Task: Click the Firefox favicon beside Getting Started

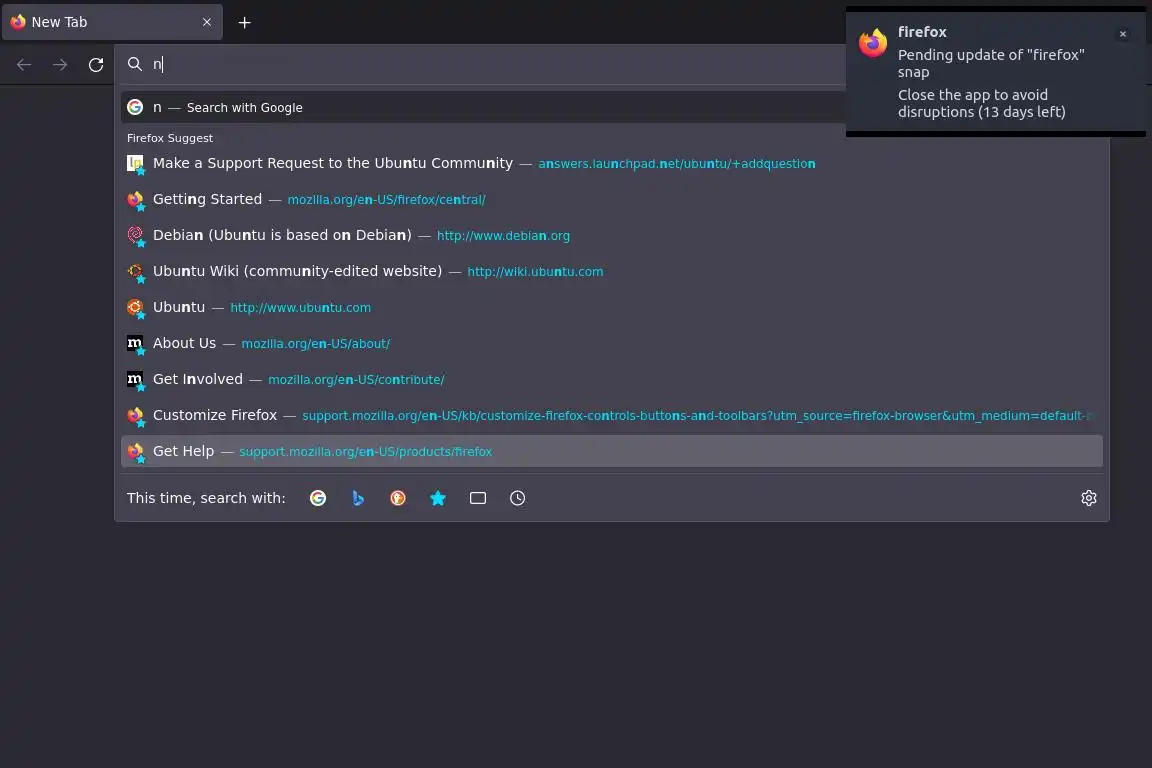Action: pyautogui.click(x=135, y=199)
